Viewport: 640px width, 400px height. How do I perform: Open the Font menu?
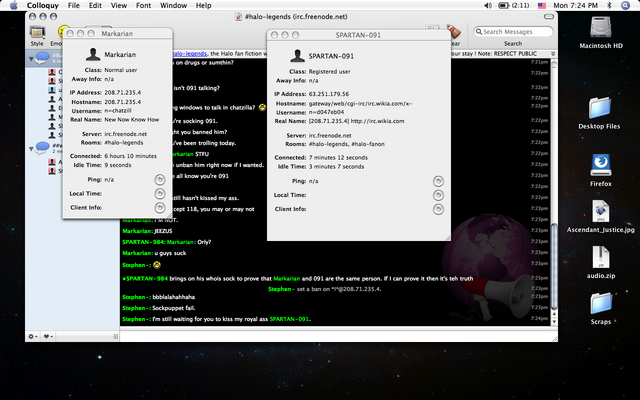(x=143, y=5)
